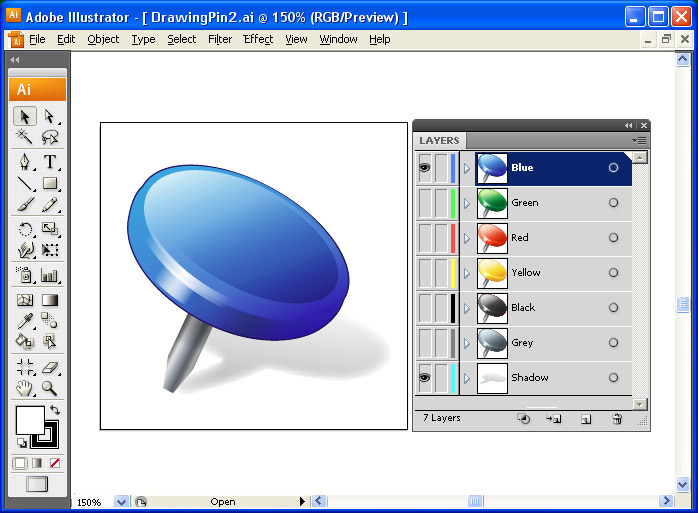
Task: Select the Type tool
Action: tap(49, 162)
